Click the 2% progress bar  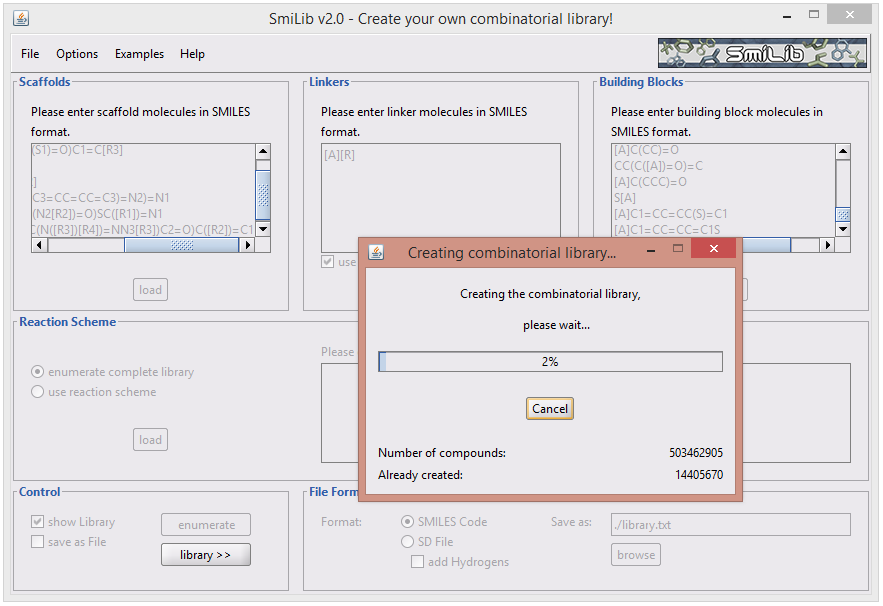tap(550, 362)
